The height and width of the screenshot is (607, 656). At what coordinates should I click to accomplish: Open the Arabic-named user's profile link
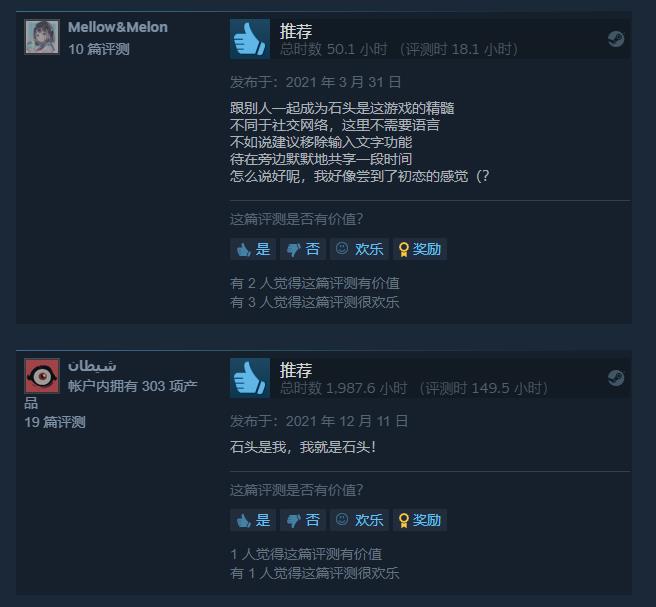(x=92, y=366)
